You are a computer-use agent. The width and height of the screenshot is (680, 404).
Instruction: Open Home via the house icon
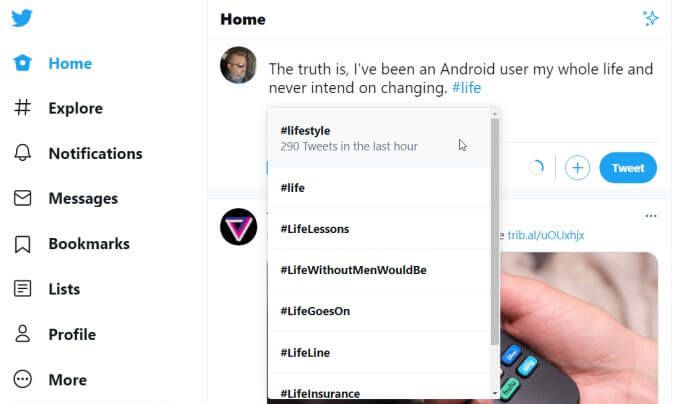tap(23, 63)
